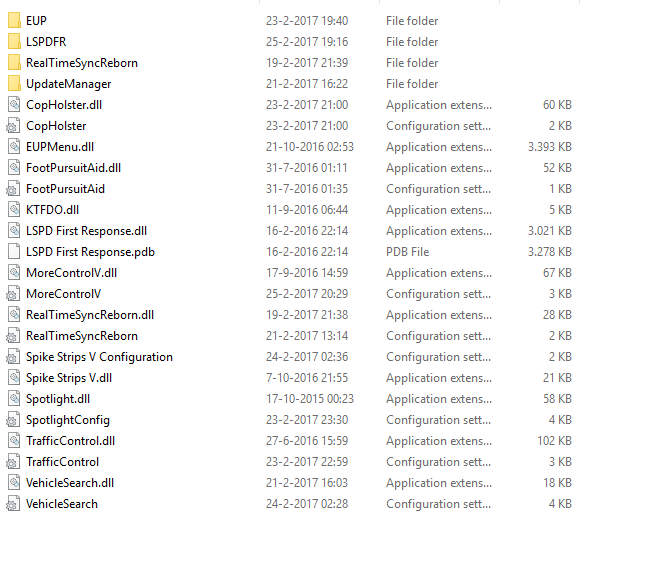This screenshot has width=646, height=574.
Task: Click the file name LSPDFR
Action: pyautogui.click(x=46, y=42)
